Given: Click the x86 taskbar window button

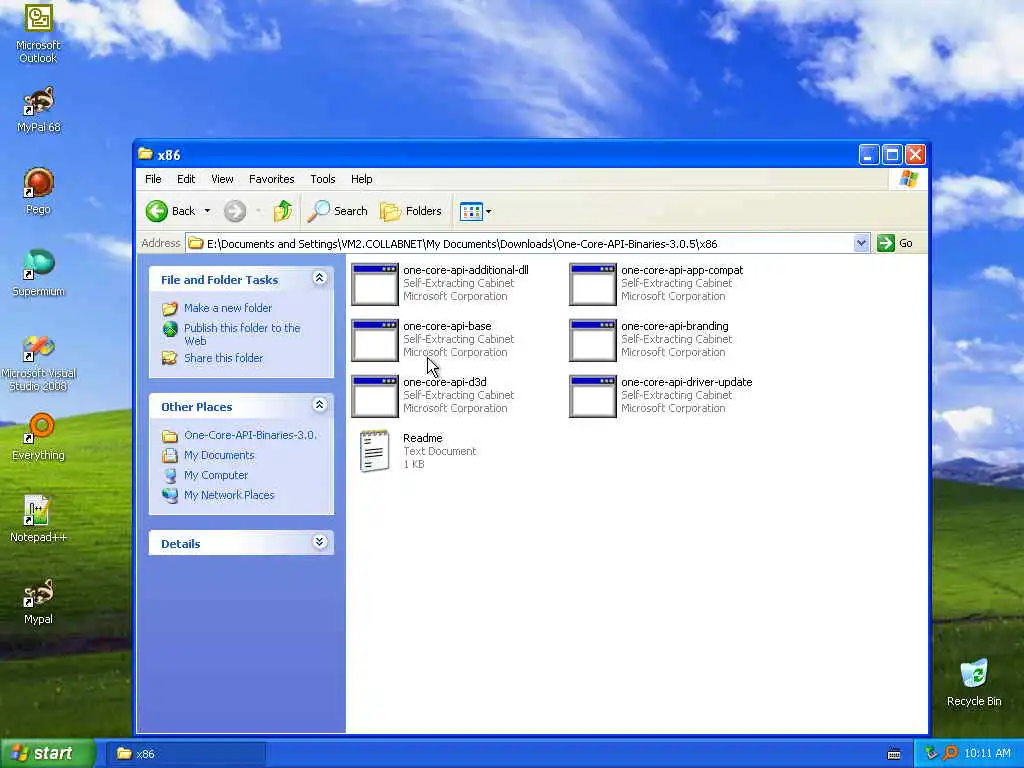Looking at the screenshot, I should click(186, 754).
